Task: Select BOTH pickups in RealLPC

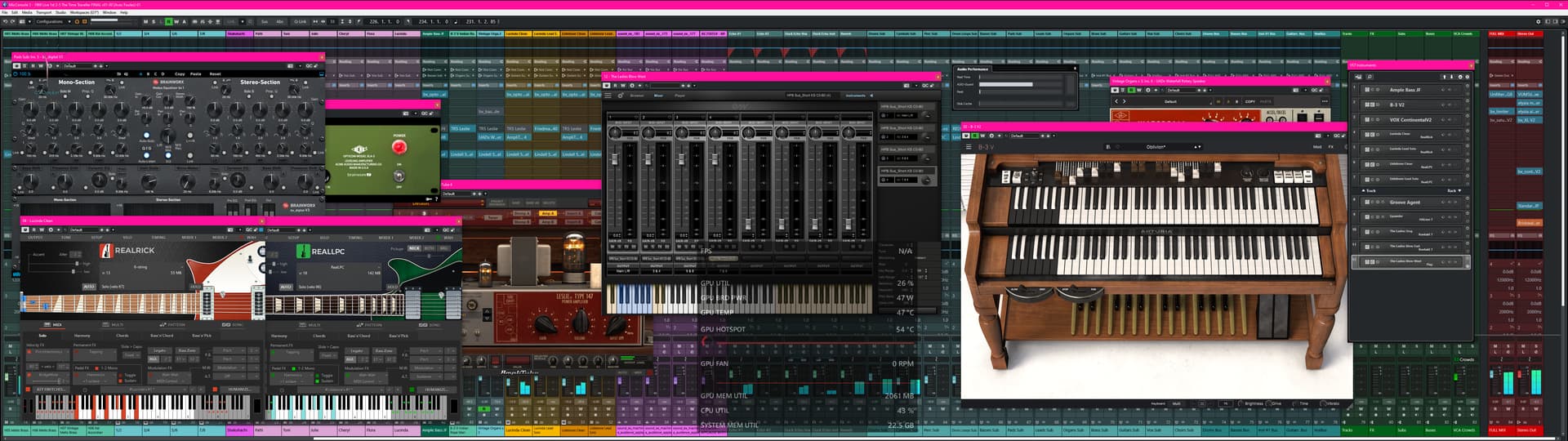Action: coord(429,248)
